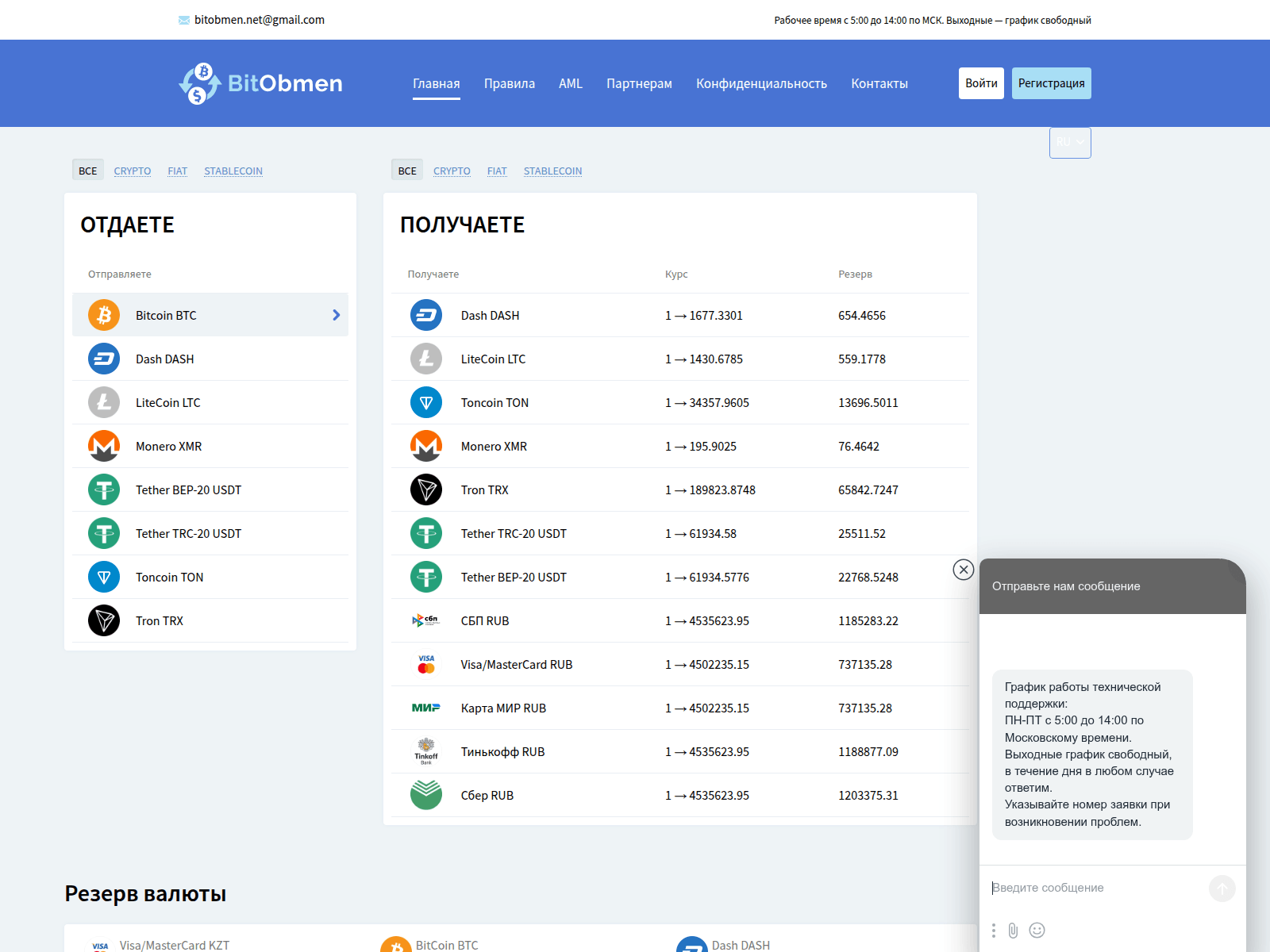Click the attach file paperclip in chat
Viewport: 1270px width, 952px height.
coord(1013,931)
